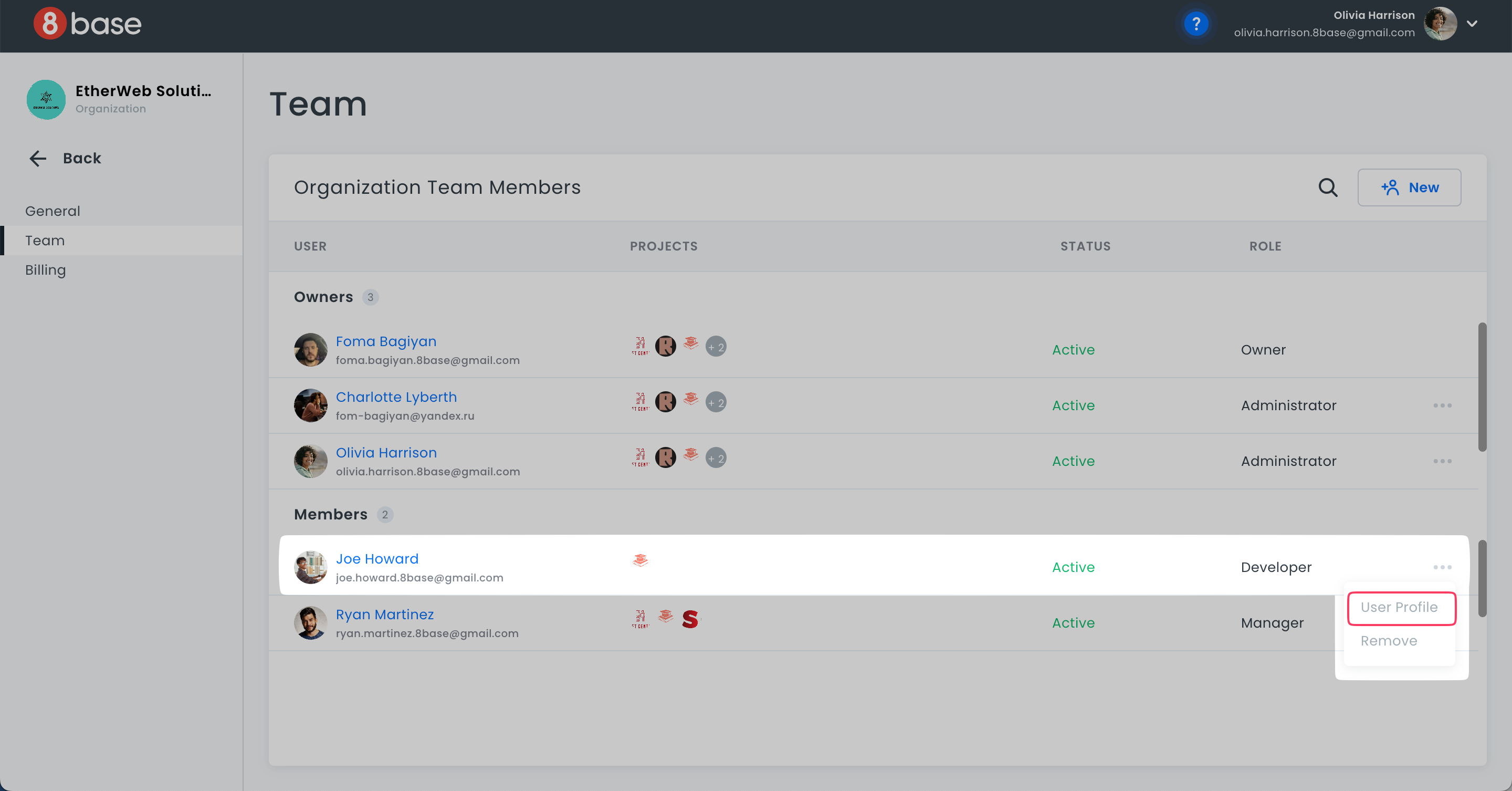Click the 8base logo
This screenshot has height=791, width=1512.
[88, 24]
